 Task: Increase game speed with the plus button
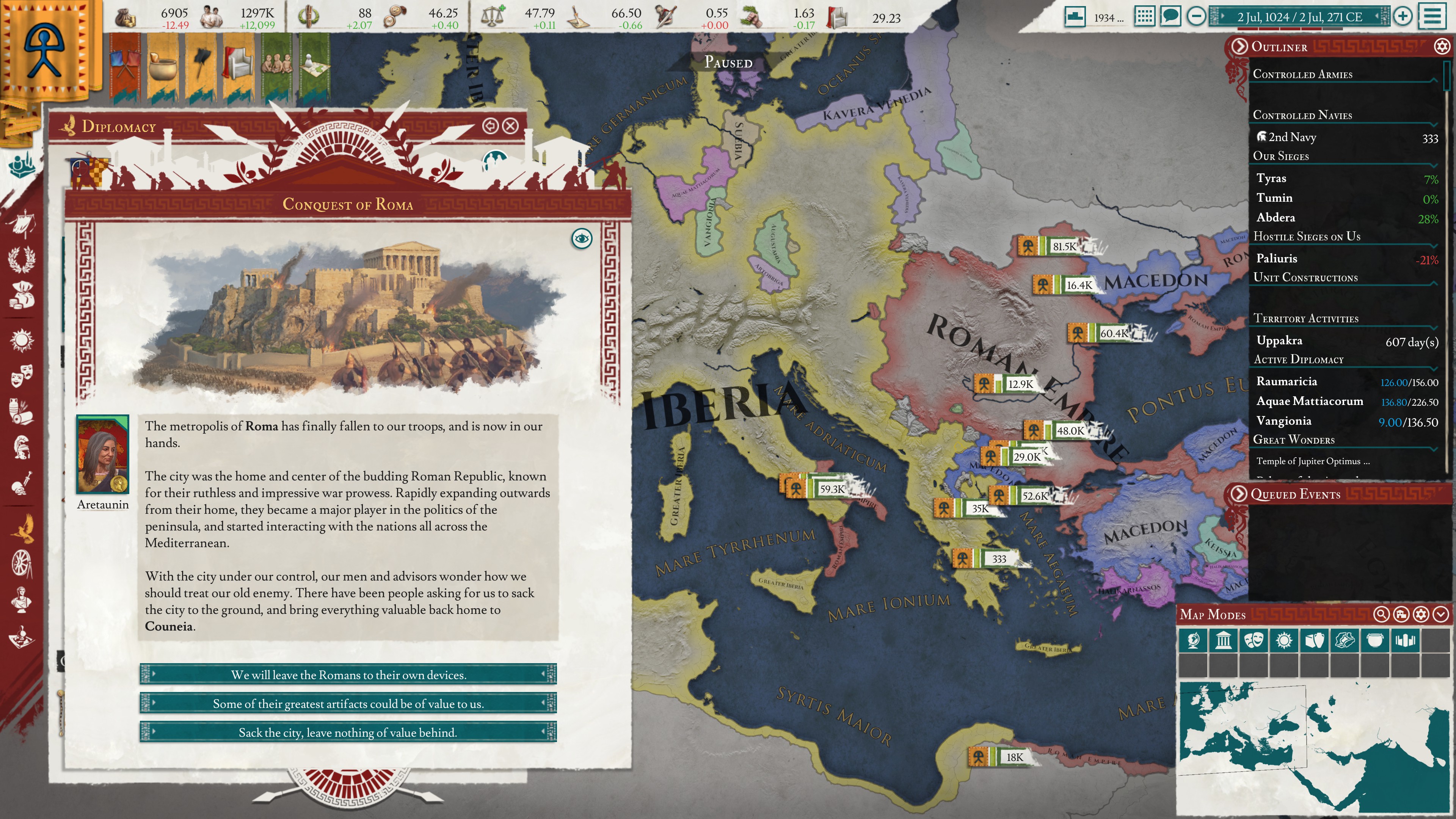(x=1403, y=16)
